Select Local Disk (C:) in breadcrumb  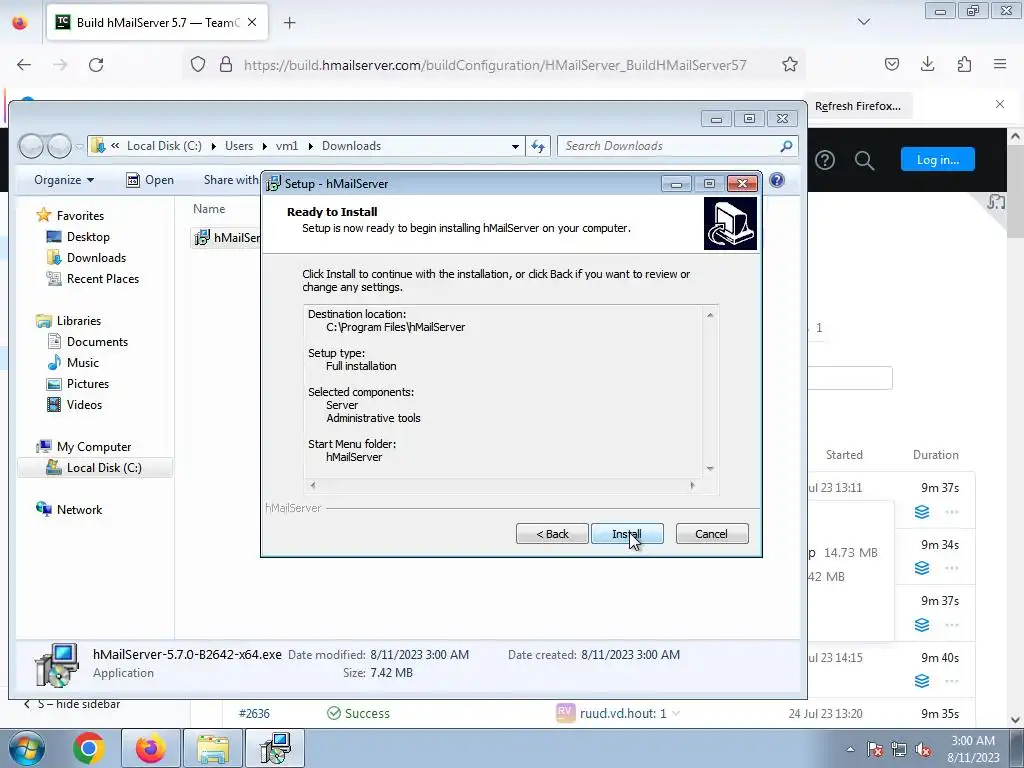(x=164, y=146)
